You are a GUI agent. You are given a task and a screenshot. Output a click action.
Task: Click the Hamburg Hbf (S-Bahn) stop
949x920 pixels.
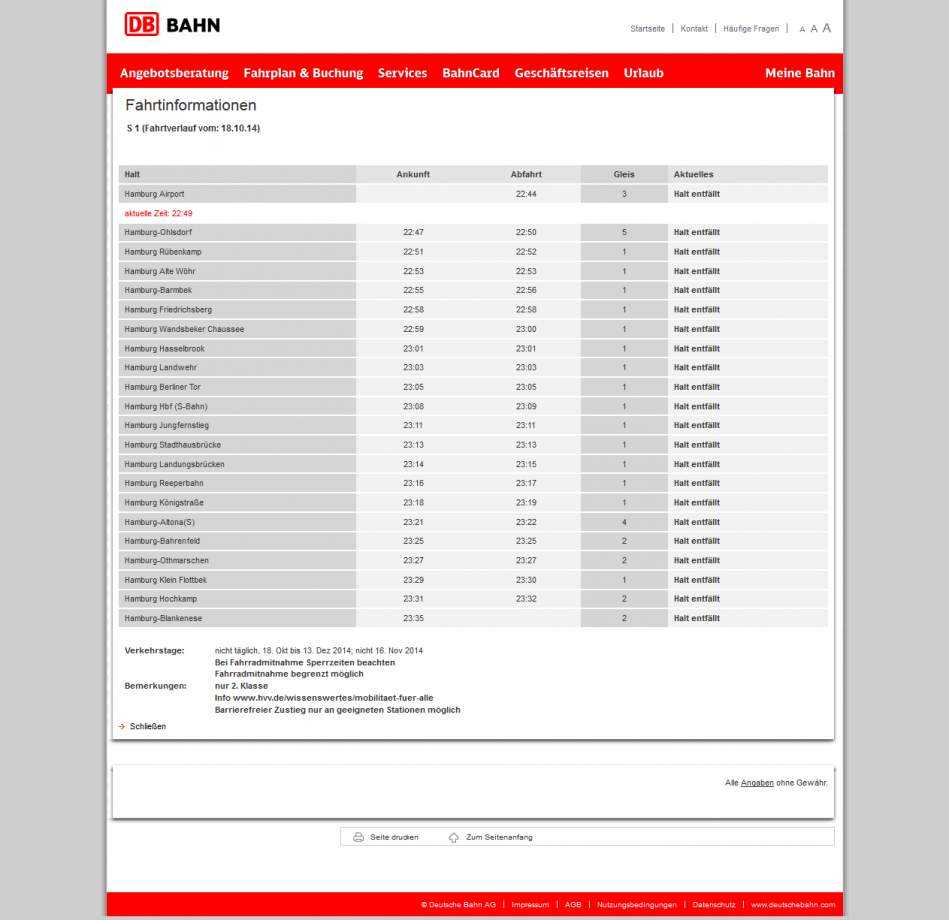click(x=166, y=407)
